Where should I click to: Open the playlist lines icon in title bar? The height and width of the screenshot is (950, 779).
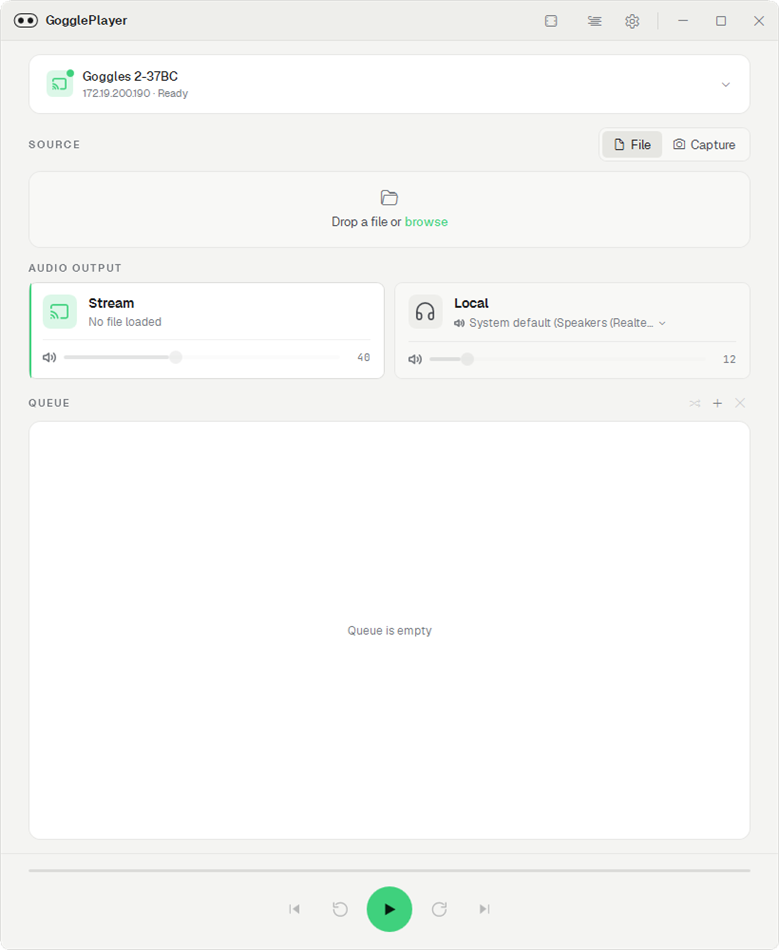click(x=594, y=21)
